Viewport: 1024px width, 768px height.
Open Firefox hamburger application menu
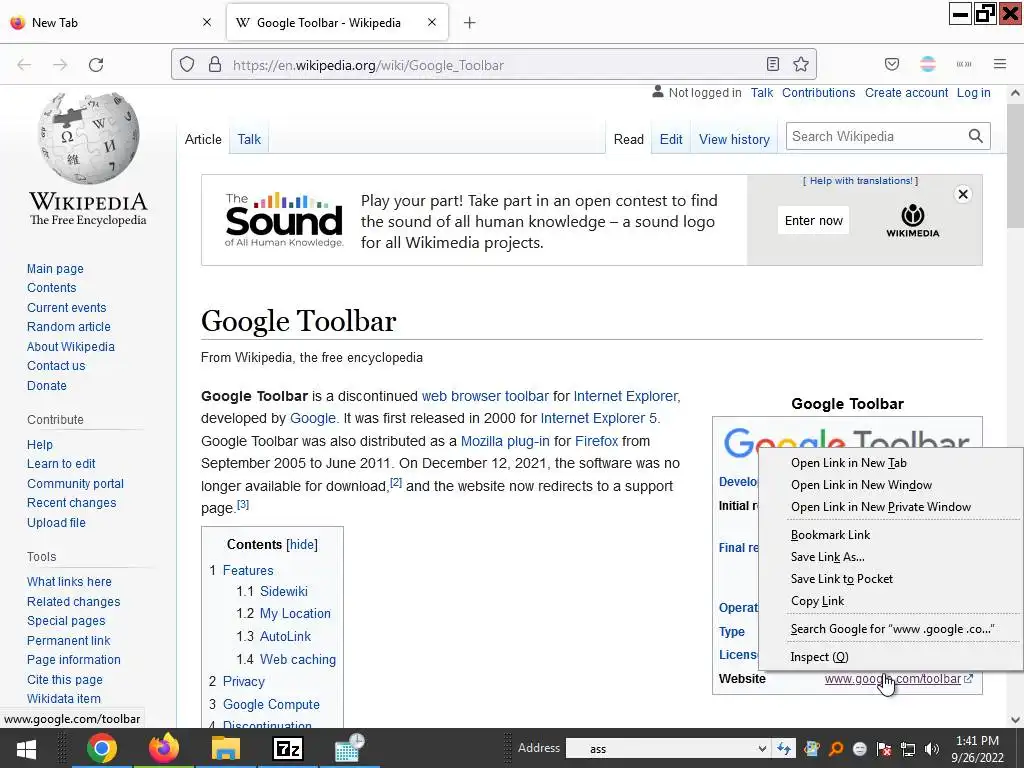pos(1000,64)
